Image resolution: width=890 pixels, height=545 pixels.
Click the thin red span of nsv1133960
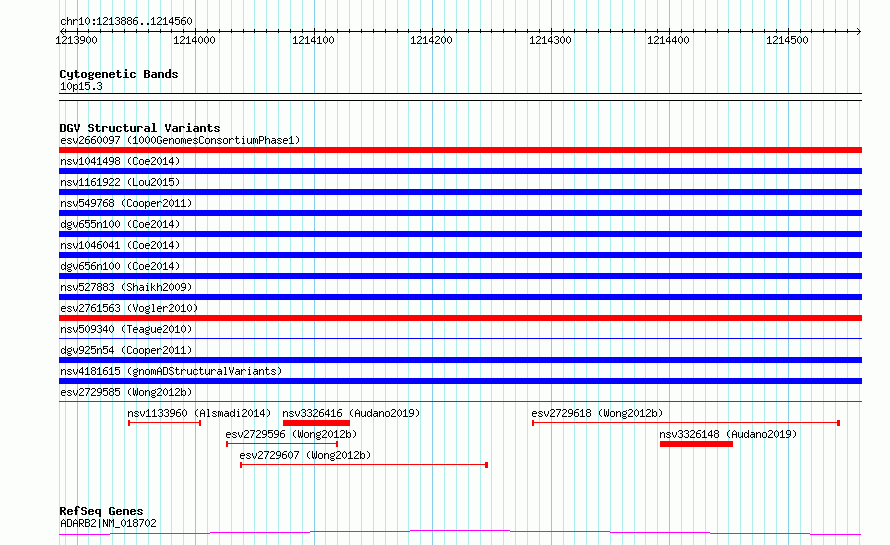coord(165,423)
